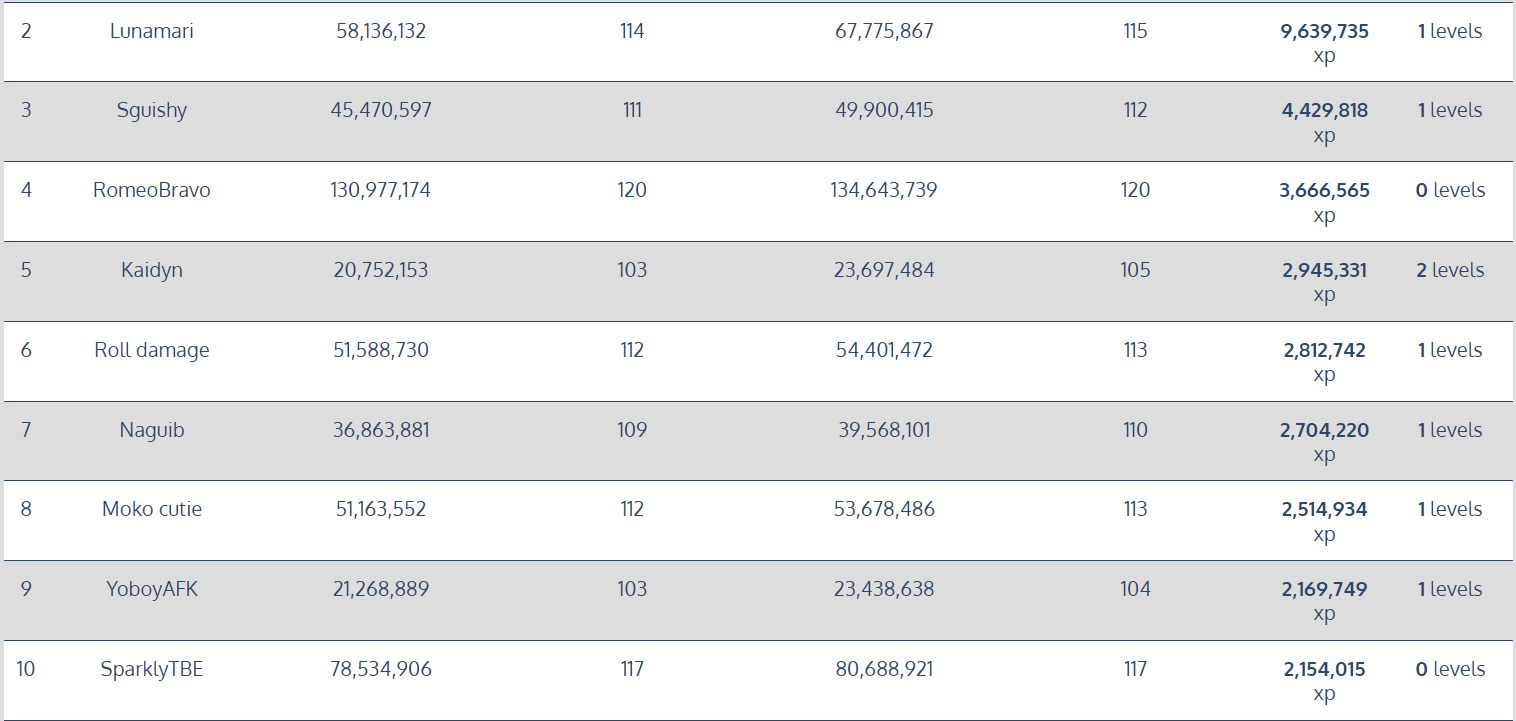Viewport: 1516px width, 721px height.
Task: Select the SparklyTBE player name
Action: point(152,669)
